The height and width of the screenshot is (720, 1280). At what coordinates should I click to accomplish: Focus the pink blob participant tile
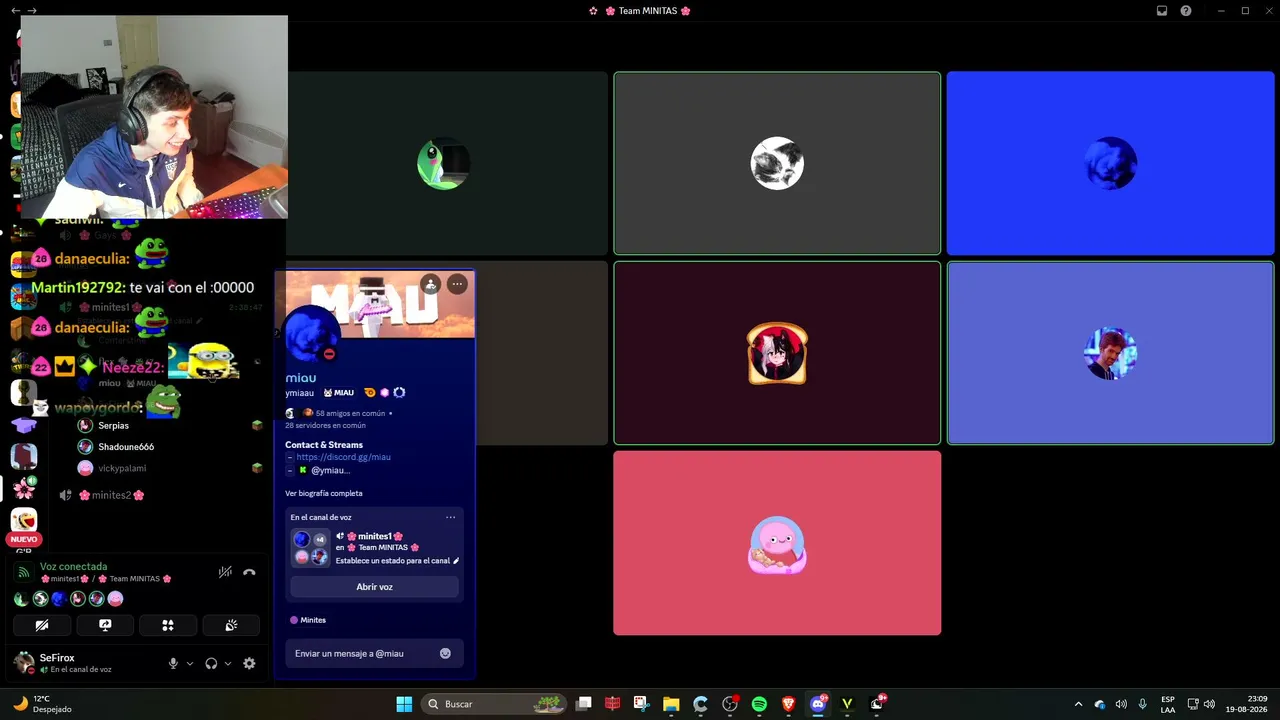pos(777,543)
